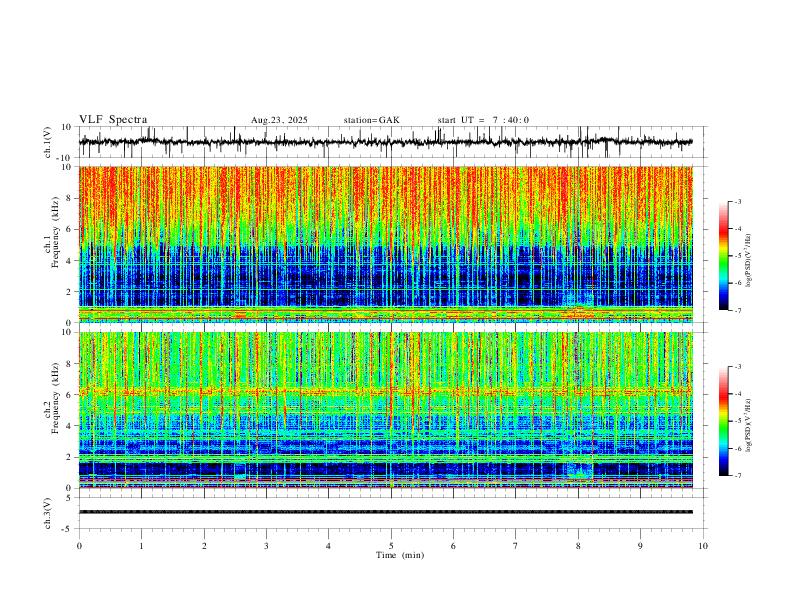
Task: Click the ch.2 spectrogram panel
Action: pyautogui.click(x=386, y=410)
